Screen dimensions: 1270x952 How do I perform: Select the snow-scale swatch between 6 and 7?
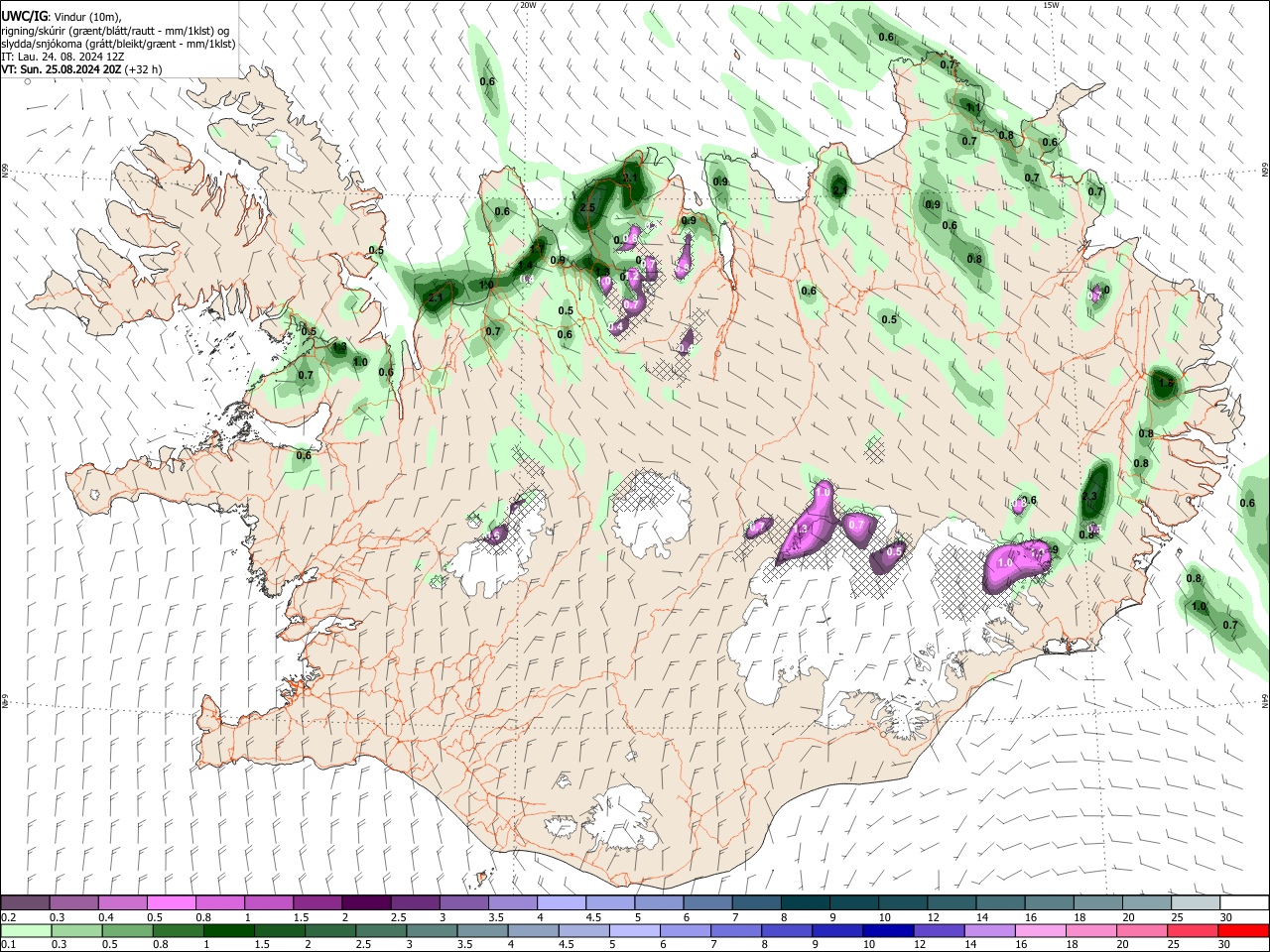tap(706, 903)
